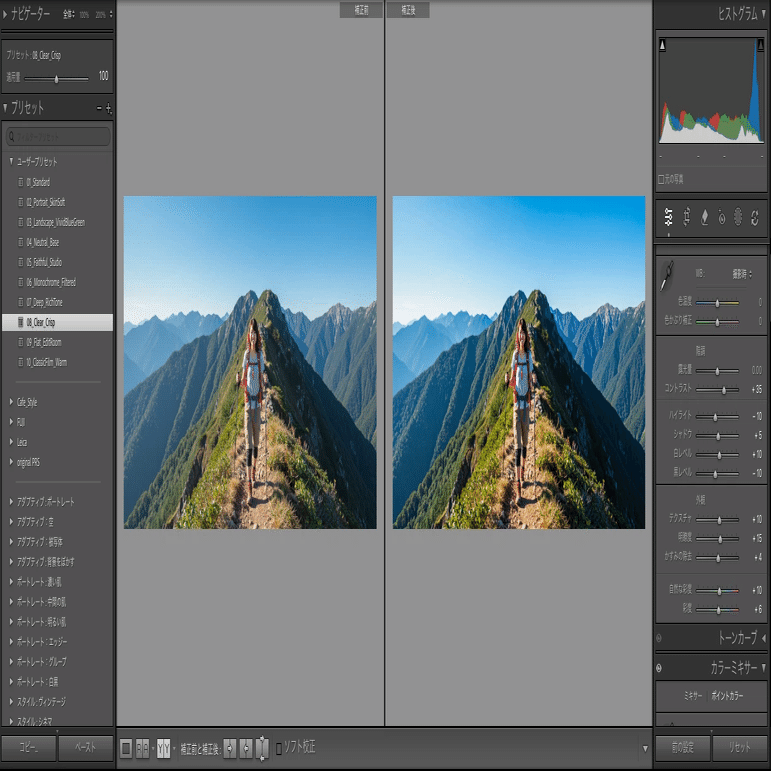This screenshot has width=771, height=771.
Task: Expand the Cafe_Style preset group
Action: [x=11, y=402]
